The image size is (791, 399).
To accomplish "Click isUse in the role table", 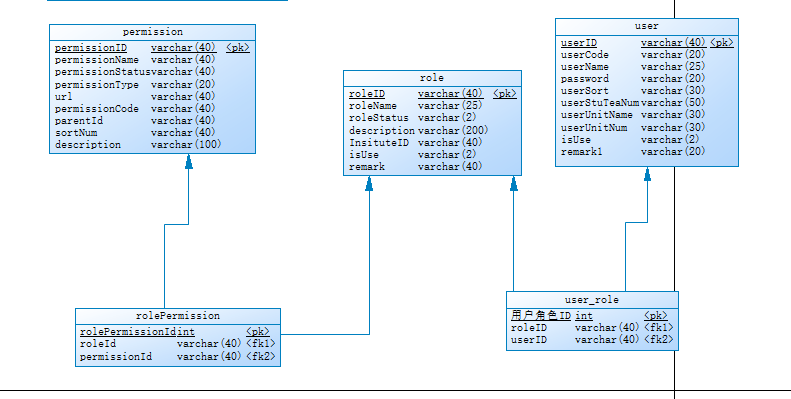I will coord(364,154).
